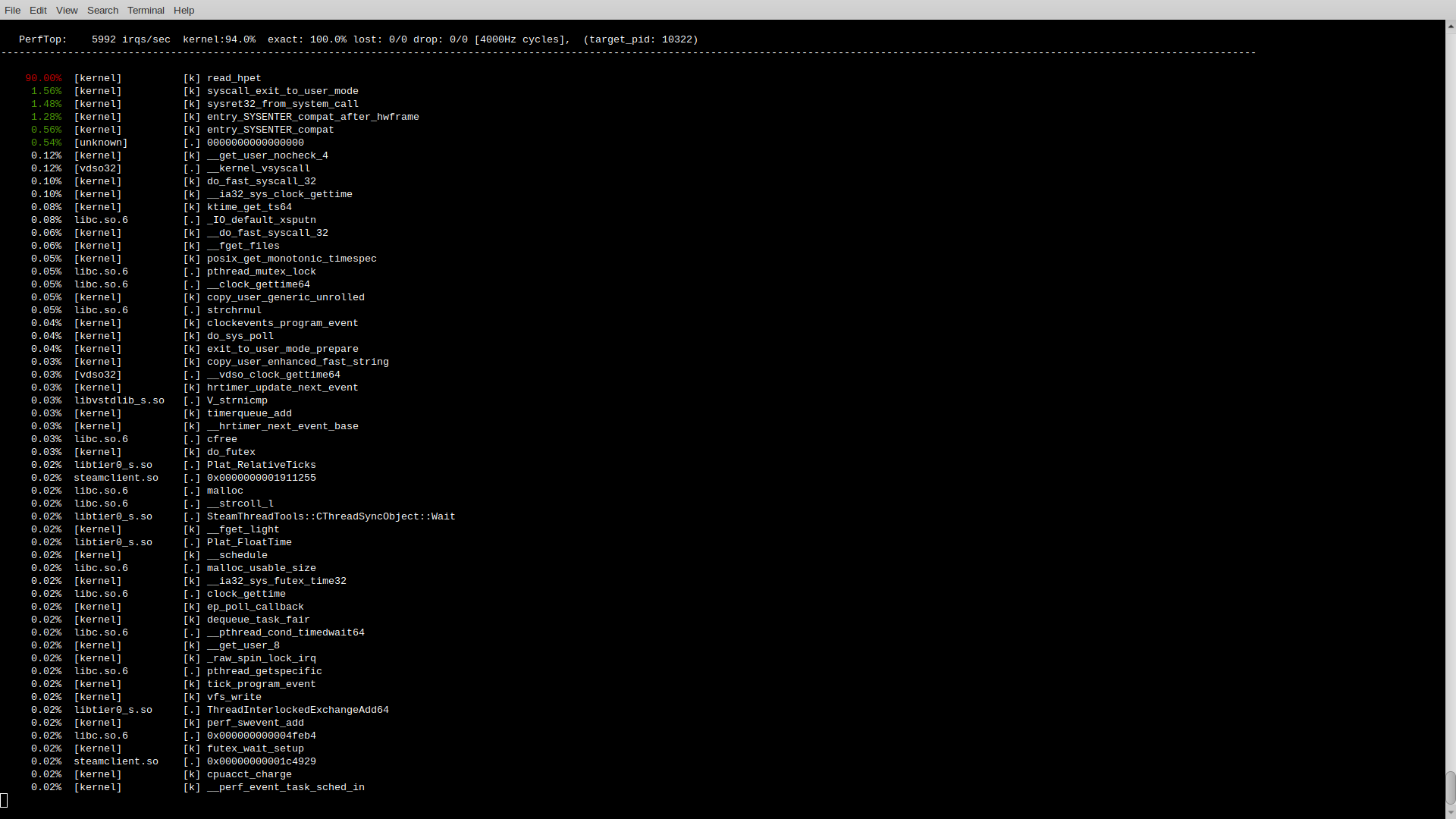Viewport: 1456px width, 819px height.
Task: Click the [unknown] module label
Action: pyautogui.click(x=101, y=143)
